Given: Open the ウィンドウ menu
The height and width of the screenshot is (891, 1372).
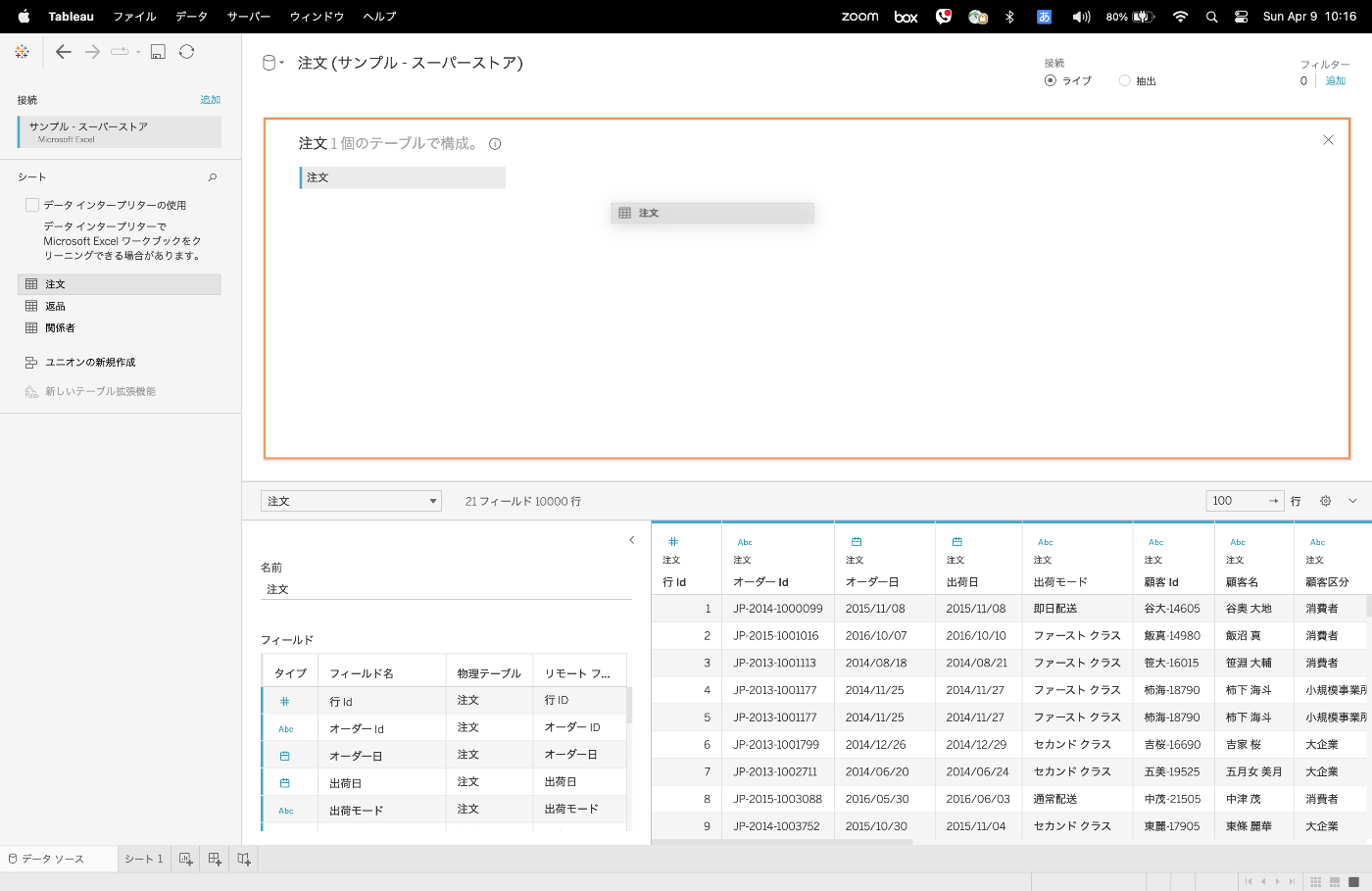Looking at the screenshot, I should click(x=317, y=17).
